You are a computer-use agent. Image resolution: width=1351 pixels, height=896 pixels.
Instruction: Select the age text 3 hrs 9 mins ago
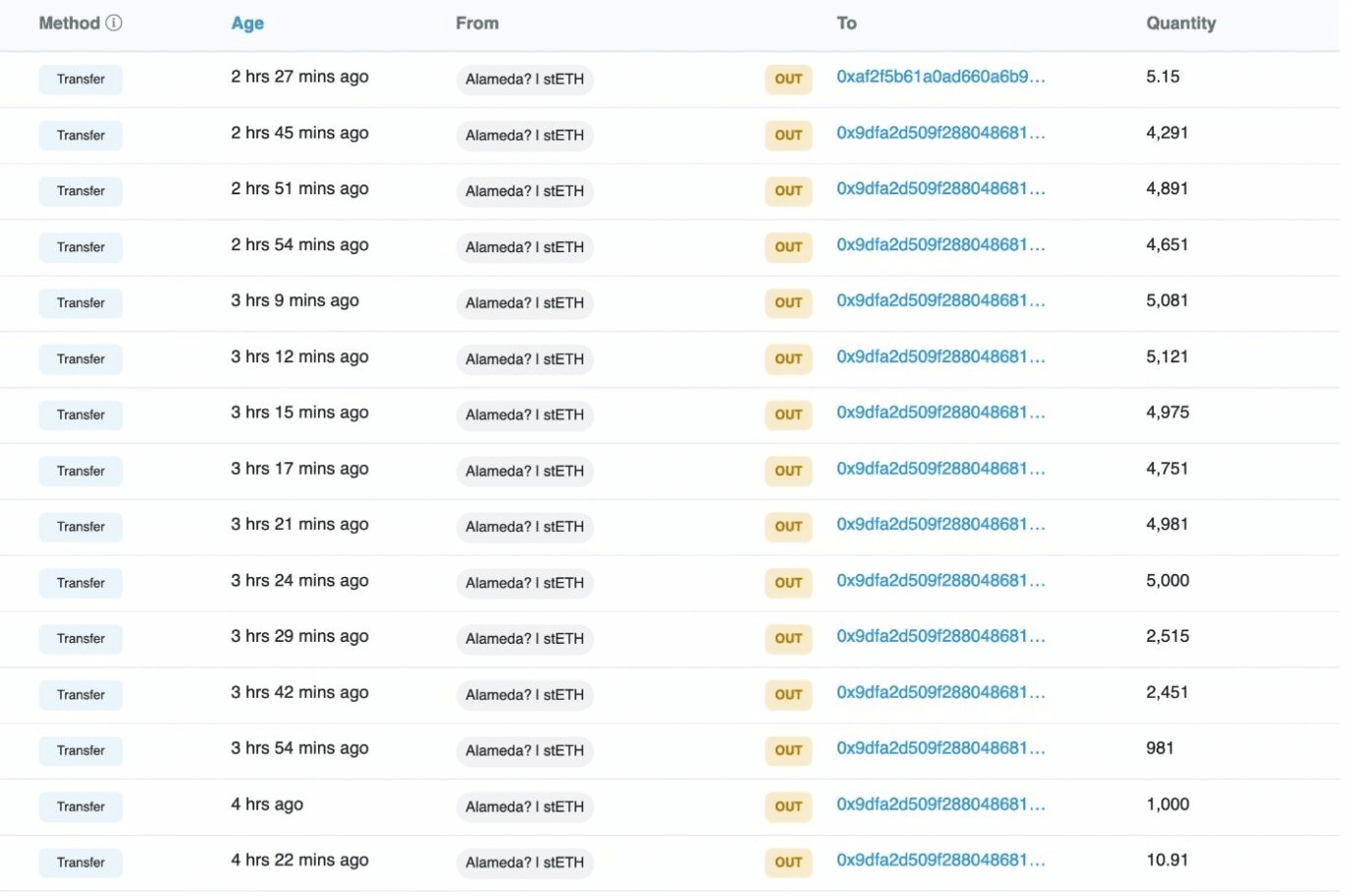click(295, 300)
